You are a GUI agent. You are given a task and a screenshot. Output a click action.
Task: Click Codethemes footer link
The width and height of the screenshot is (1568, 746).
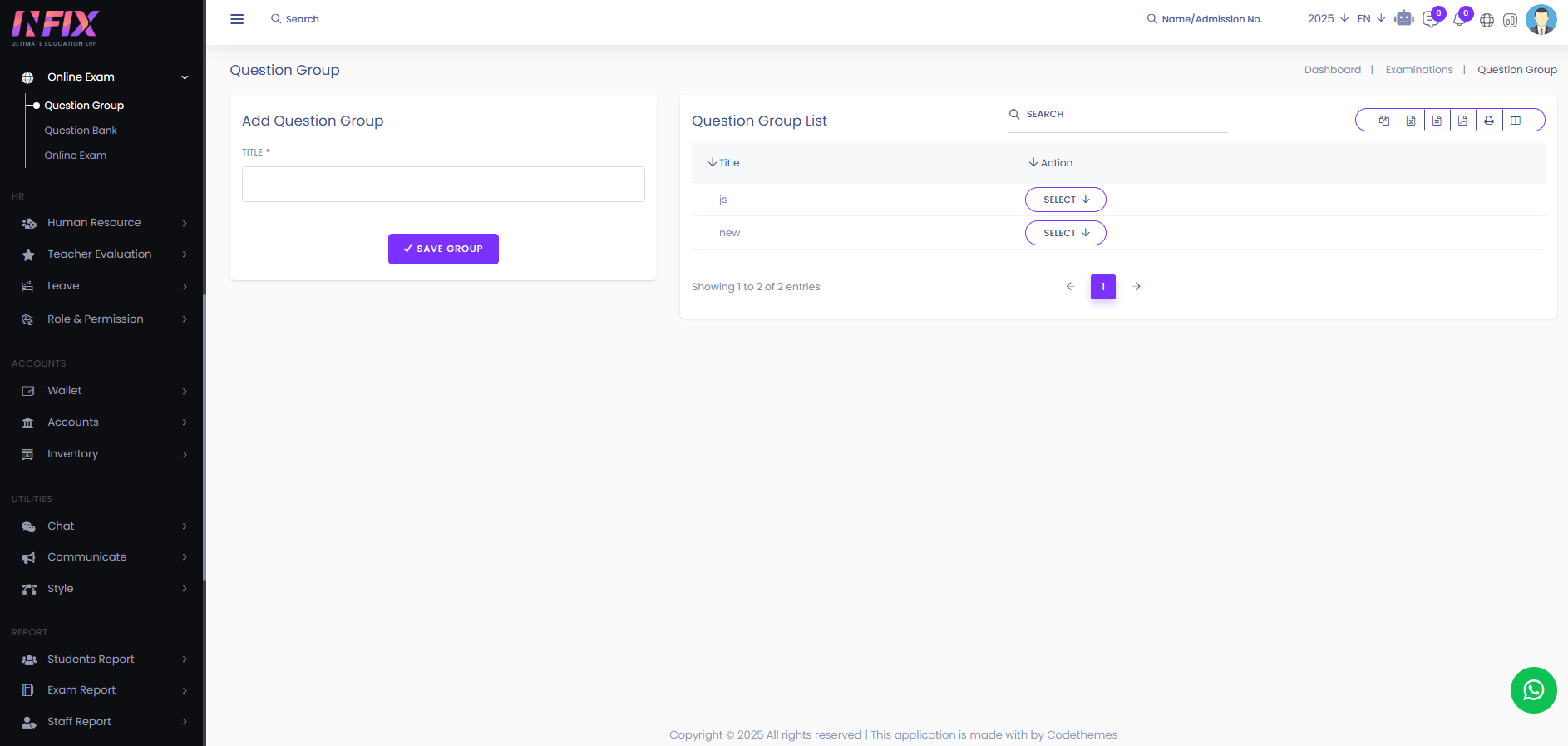1082,735
